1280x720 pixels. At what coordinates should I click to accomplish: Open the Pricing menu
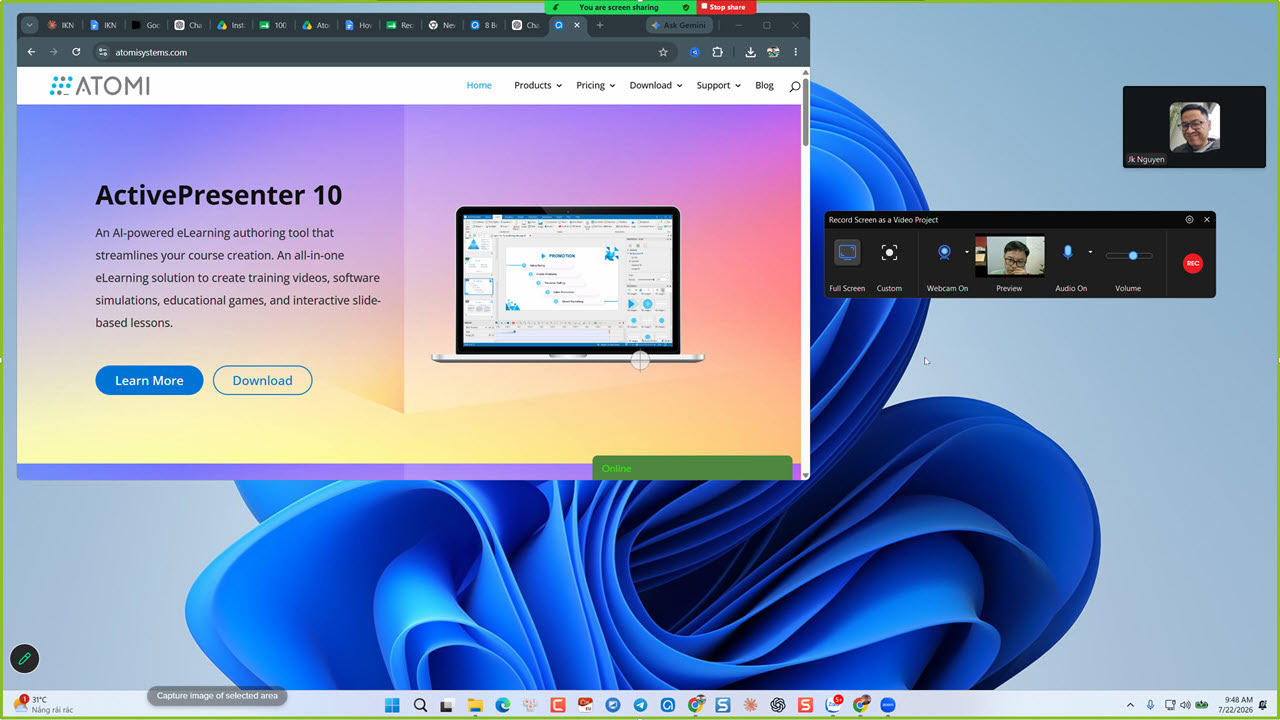coord(596,85)
